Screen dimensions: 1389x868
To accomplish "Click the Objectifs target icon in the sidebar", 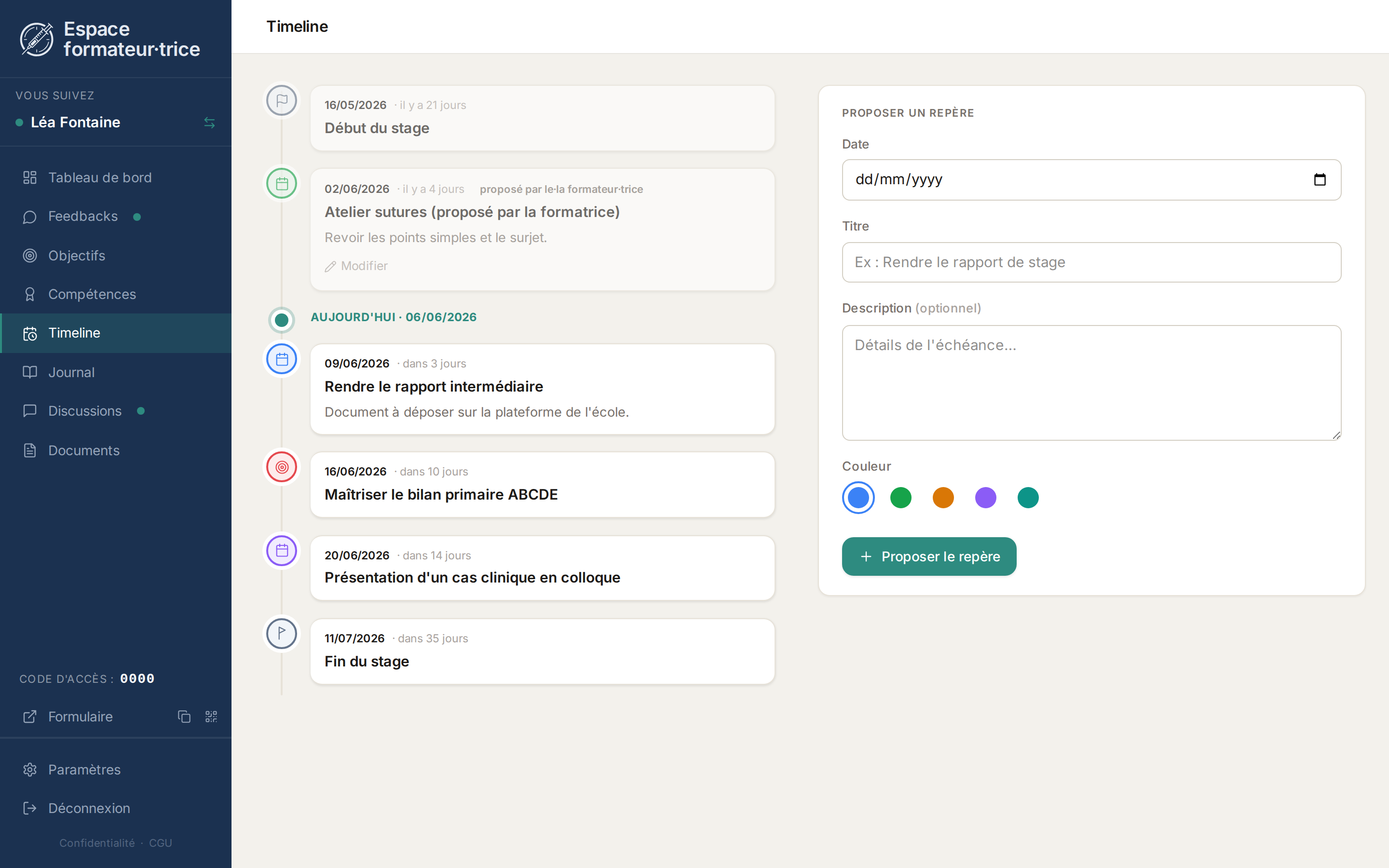I will coord(30,256).
